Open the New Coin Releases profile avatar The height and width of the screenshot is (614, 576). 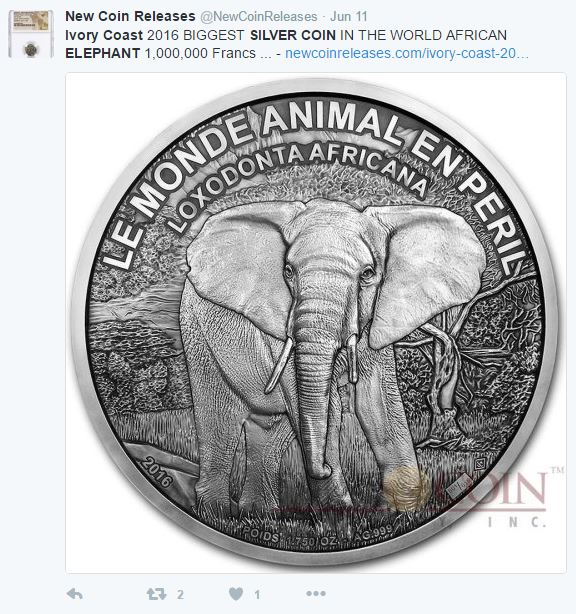[31, 34]
